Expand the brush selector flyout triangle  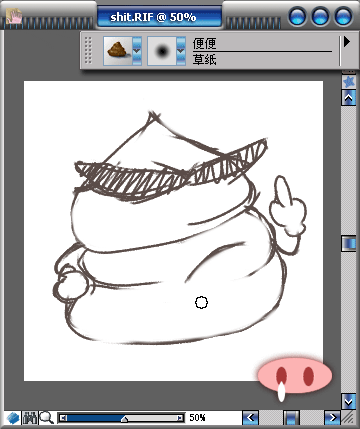(x=347, y=42)
